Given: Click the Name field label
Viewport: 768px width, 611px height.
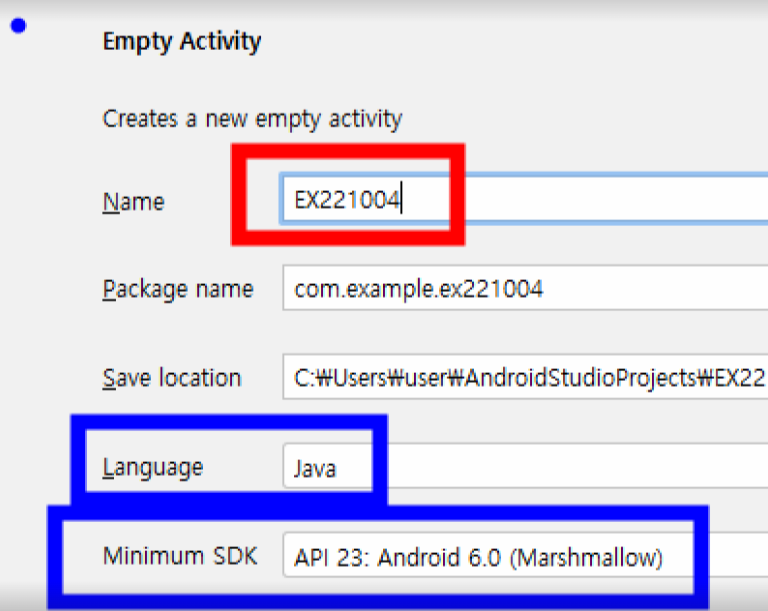Looking at the screenshot, I should pyautogui.click(x=133, y=201).
